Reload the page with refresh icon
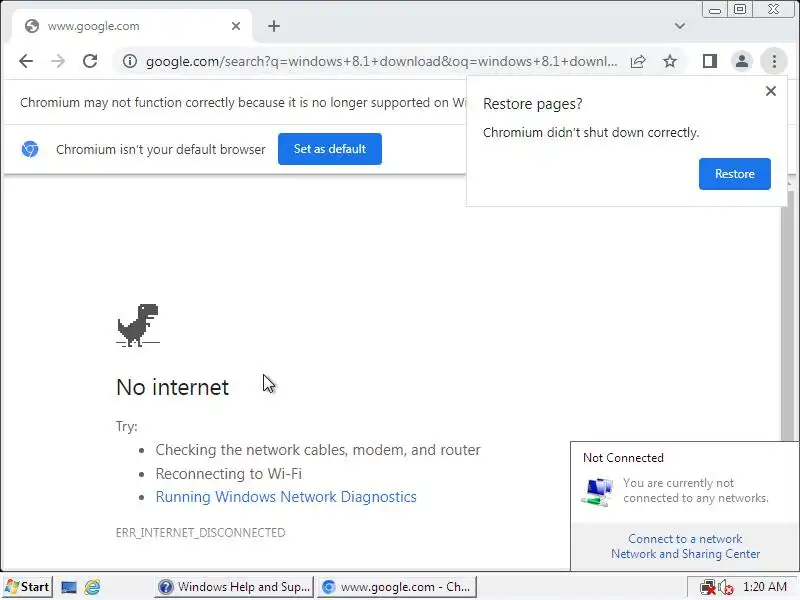800x600 pixels. [x=90, y=61]
